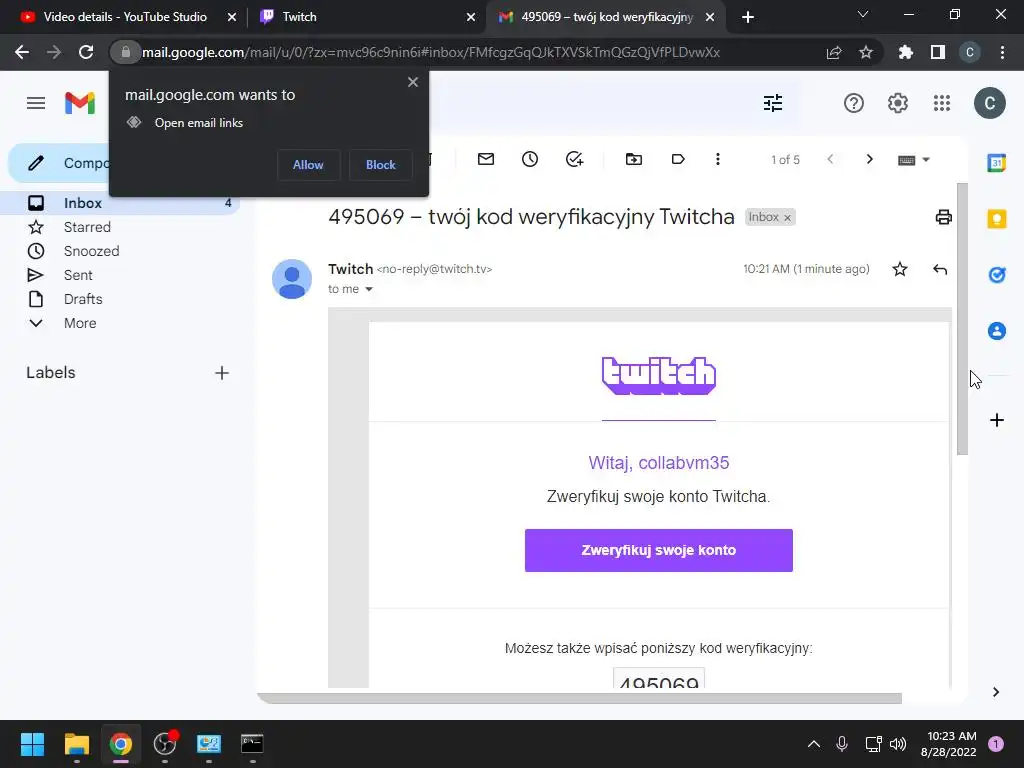Expand recipient details arrow next to 'to me'
Viewport: 1024px width, 768px height.
click(368, 289)
